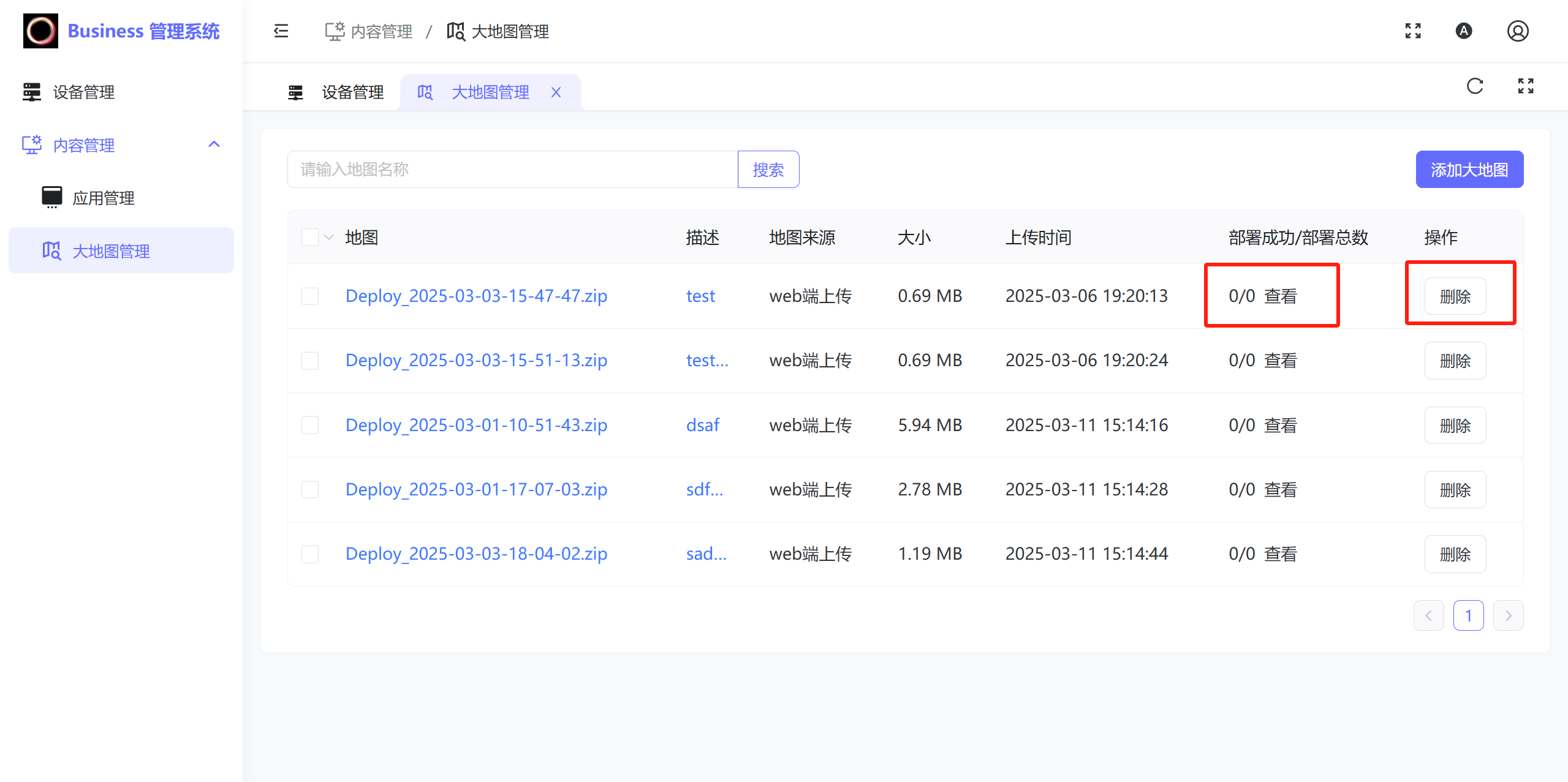
Task: Enter fullscreen via the top-right expand icon
Action: (x=1413, y=31)
